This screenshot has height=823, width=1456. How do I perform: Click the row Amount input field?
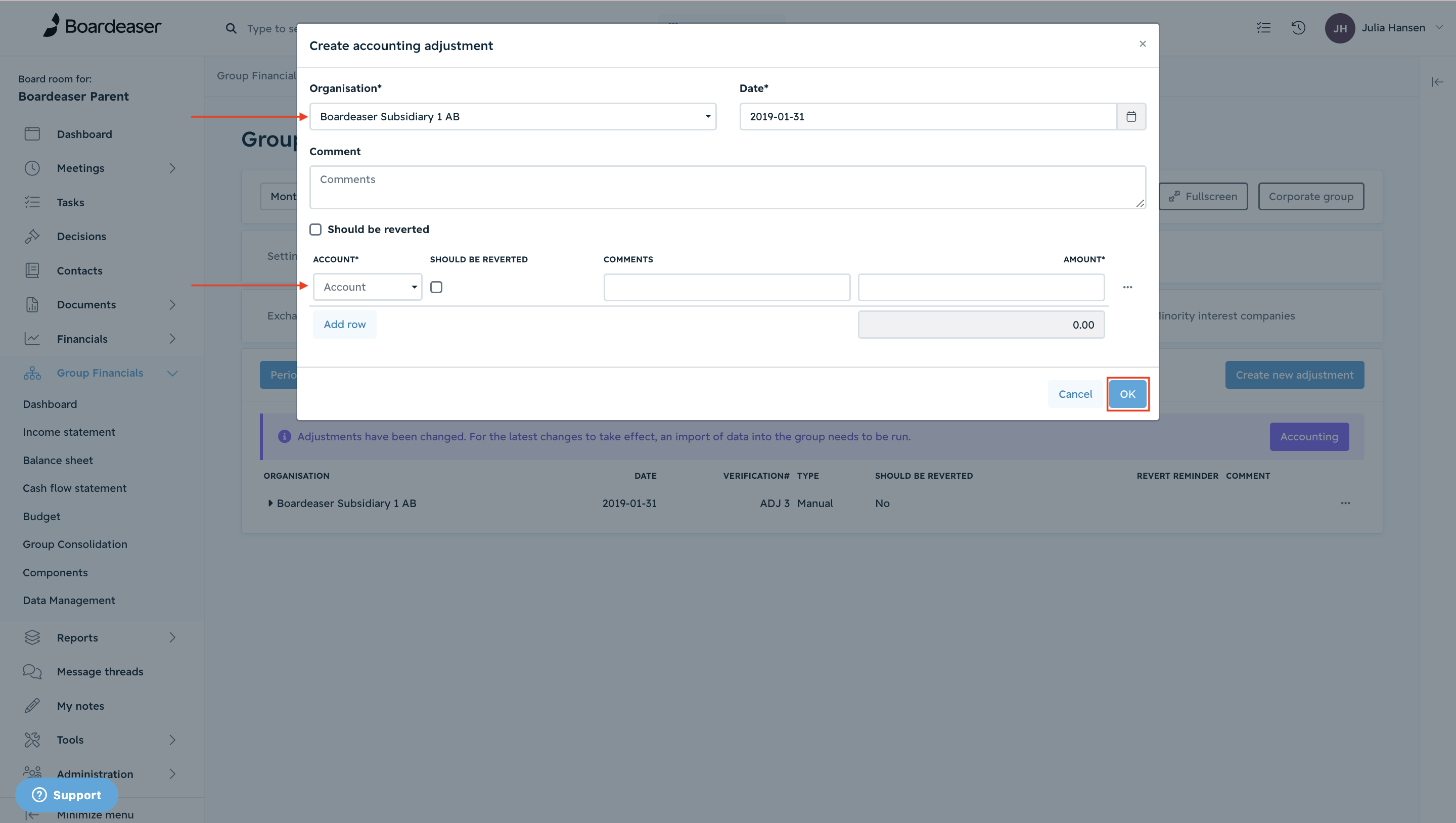pyautogui.click(x=981, y=287)
